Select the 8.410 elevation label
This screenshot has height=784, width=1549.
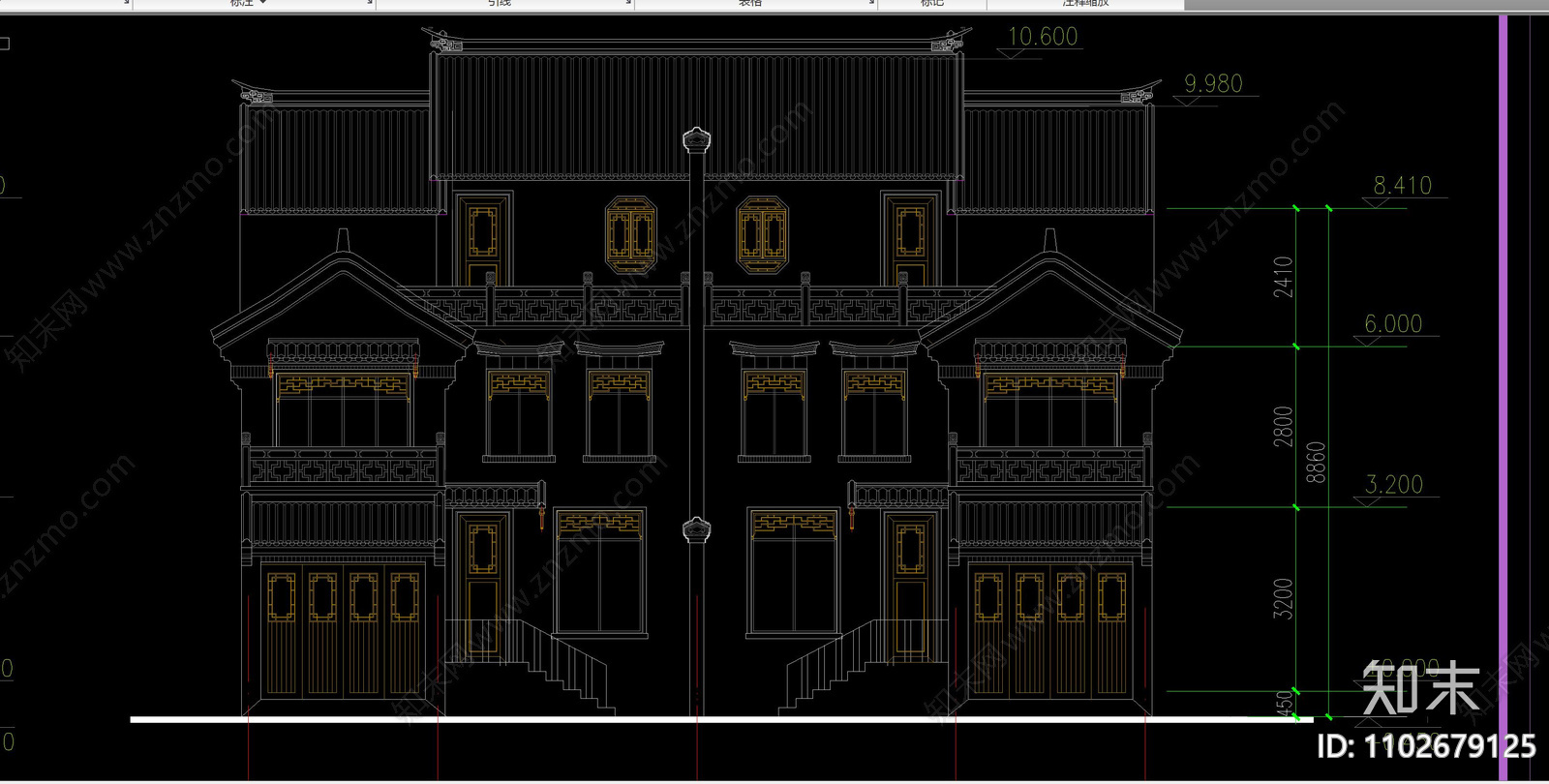1402,185
